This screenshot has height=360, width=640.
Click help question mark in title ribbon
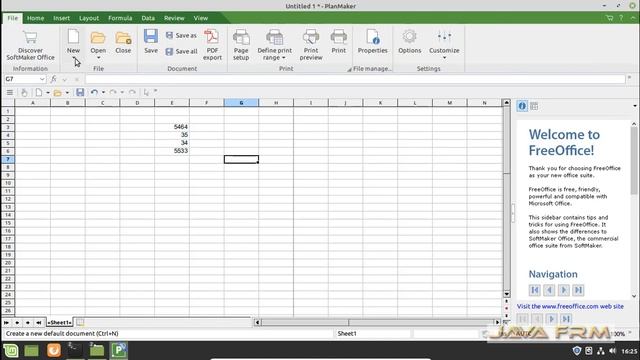[x=621, y=18]
